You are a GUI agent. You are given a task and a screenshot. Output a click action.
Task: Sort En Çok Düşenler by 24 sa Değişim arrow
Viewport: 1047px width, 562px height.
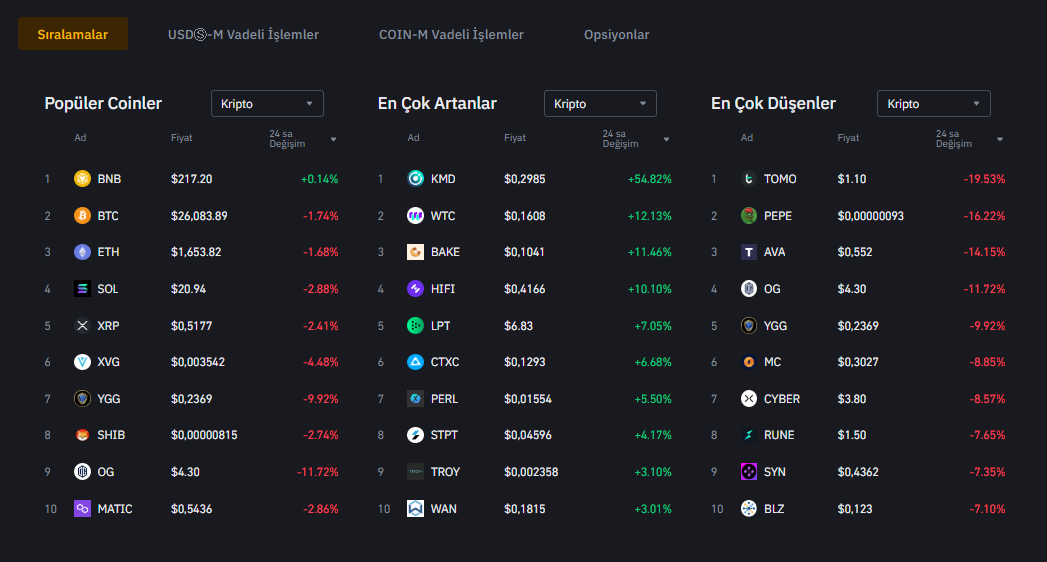click(1000, 139)
